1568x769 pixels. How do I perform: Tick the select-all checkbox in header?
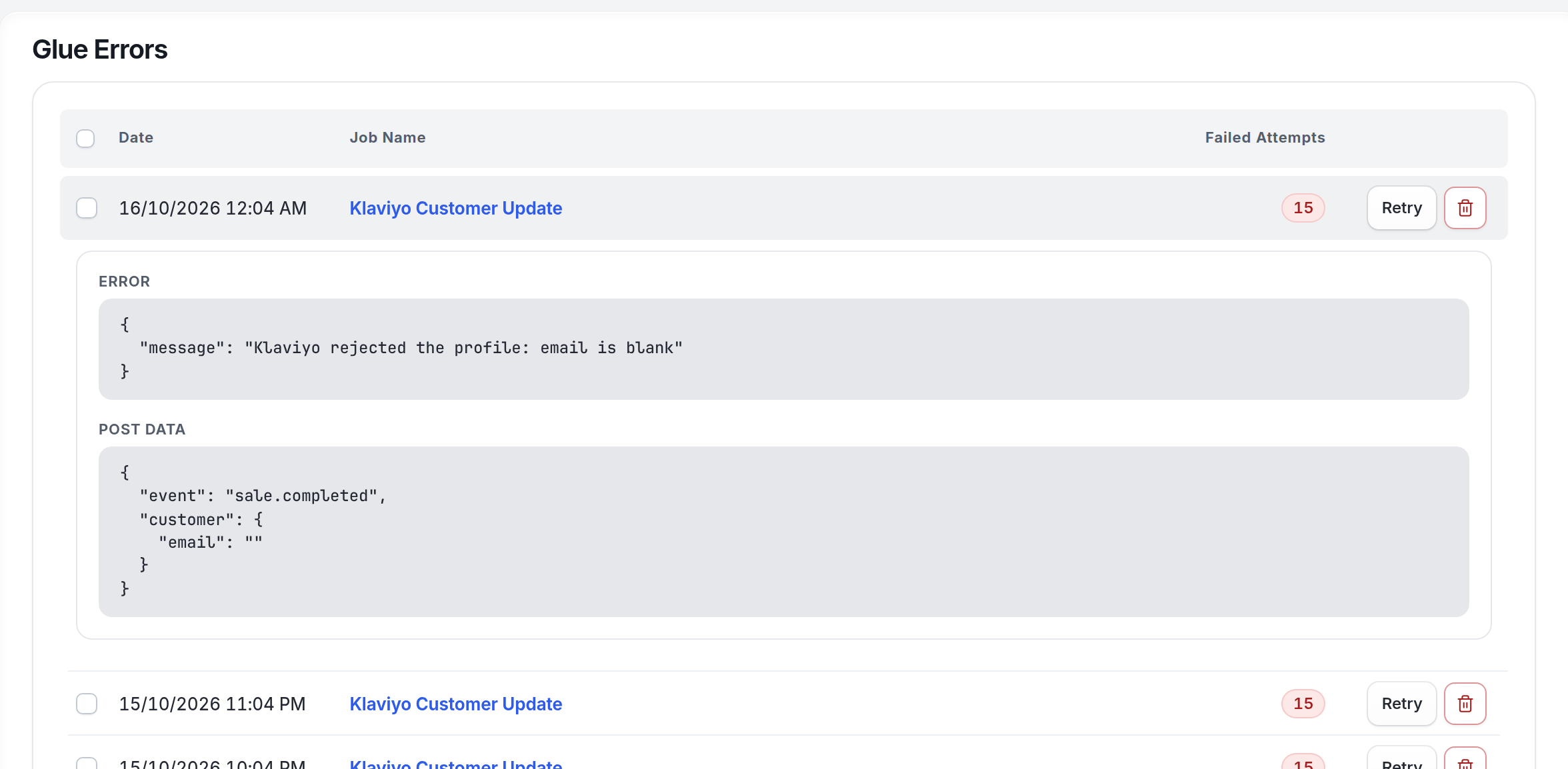click(85, 139)
